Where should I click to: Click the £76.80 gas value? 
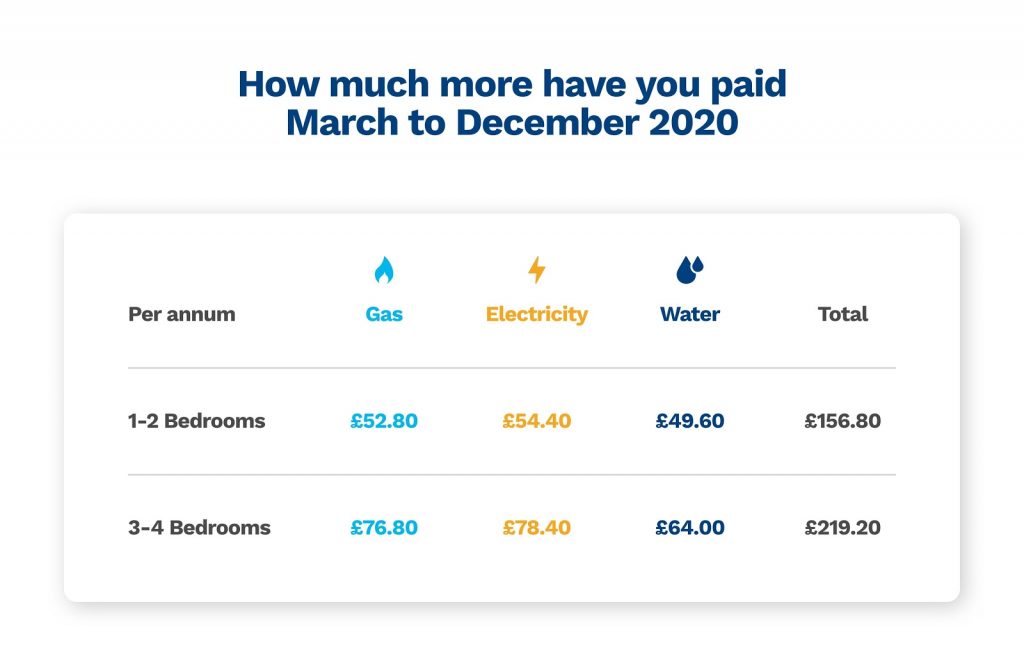(x=384, y=527)
